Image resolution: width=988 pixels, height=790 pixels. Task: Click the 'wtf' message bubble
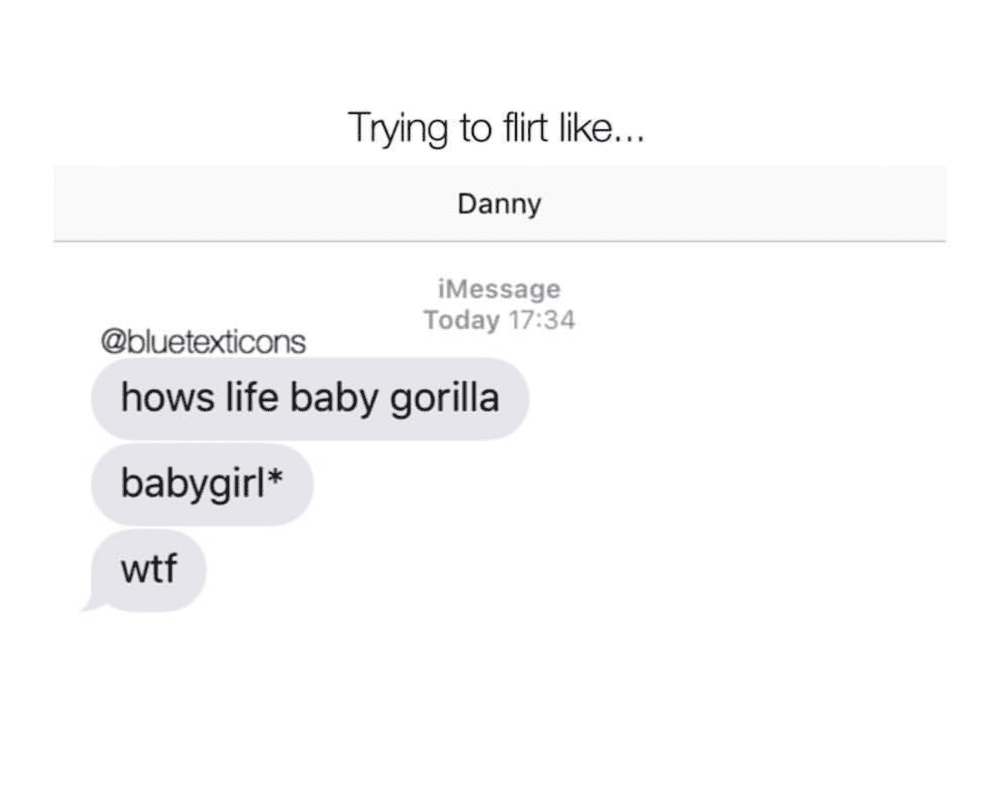click(x=149, y=570)
